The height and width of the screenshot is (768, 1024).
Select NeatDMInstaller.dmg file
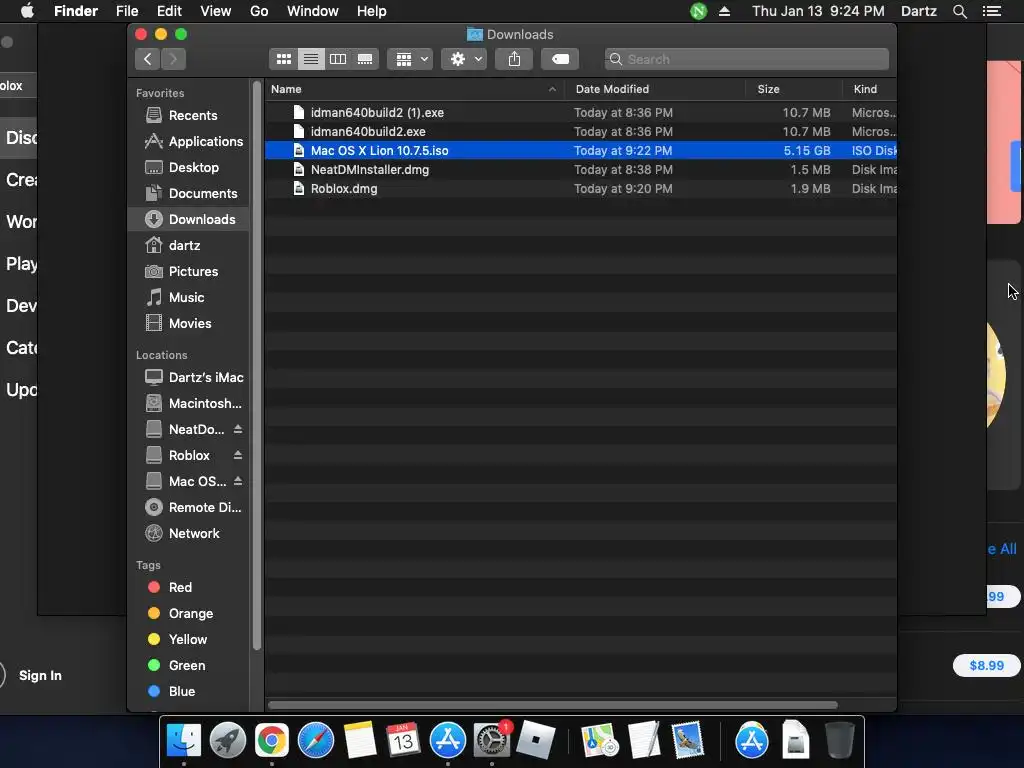(581, 170)
